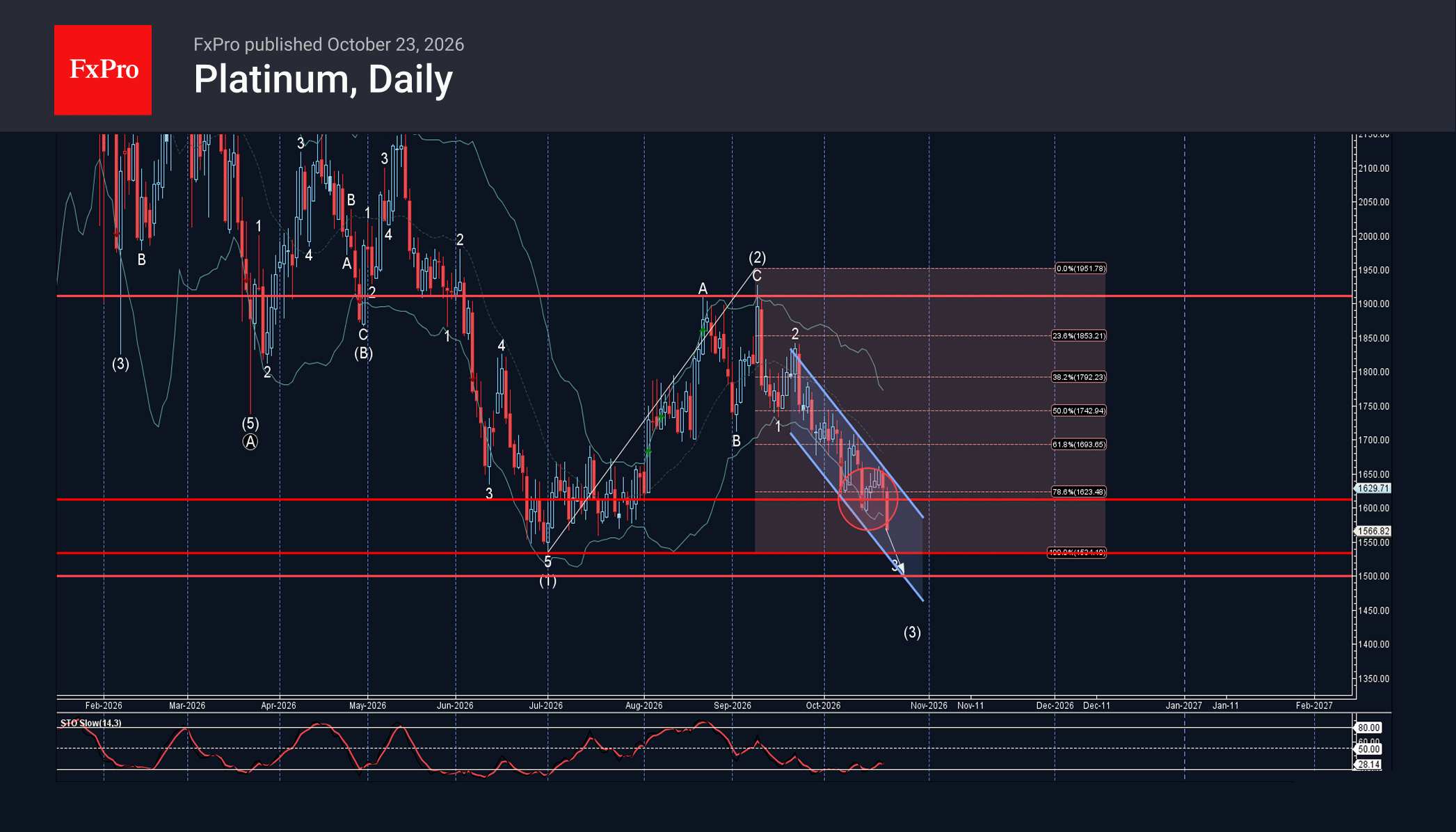
Task: Click the 50.00 stochastic level label
Action: coord(1368,749)
